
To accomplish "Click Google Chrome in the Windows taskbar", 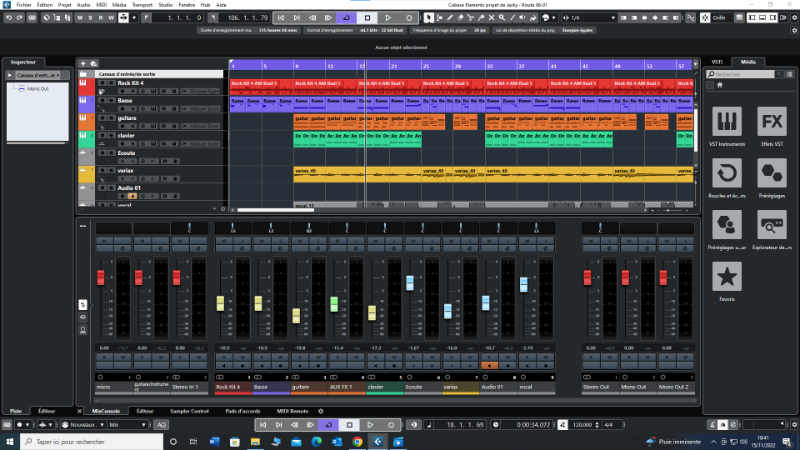I will (x=355, y=440).
